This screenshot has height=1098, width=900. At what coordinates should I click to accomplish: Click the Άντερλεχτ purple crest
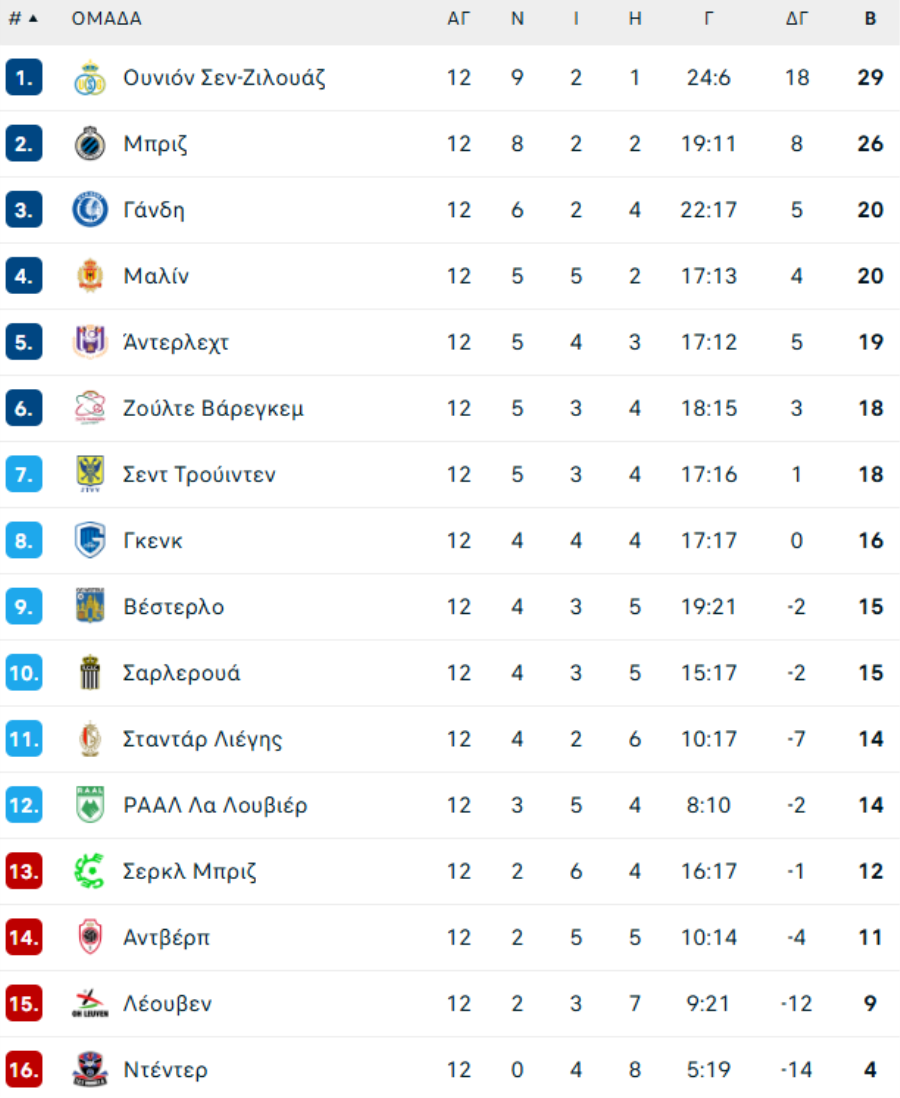pyautogui.click(x=90, y=342)
